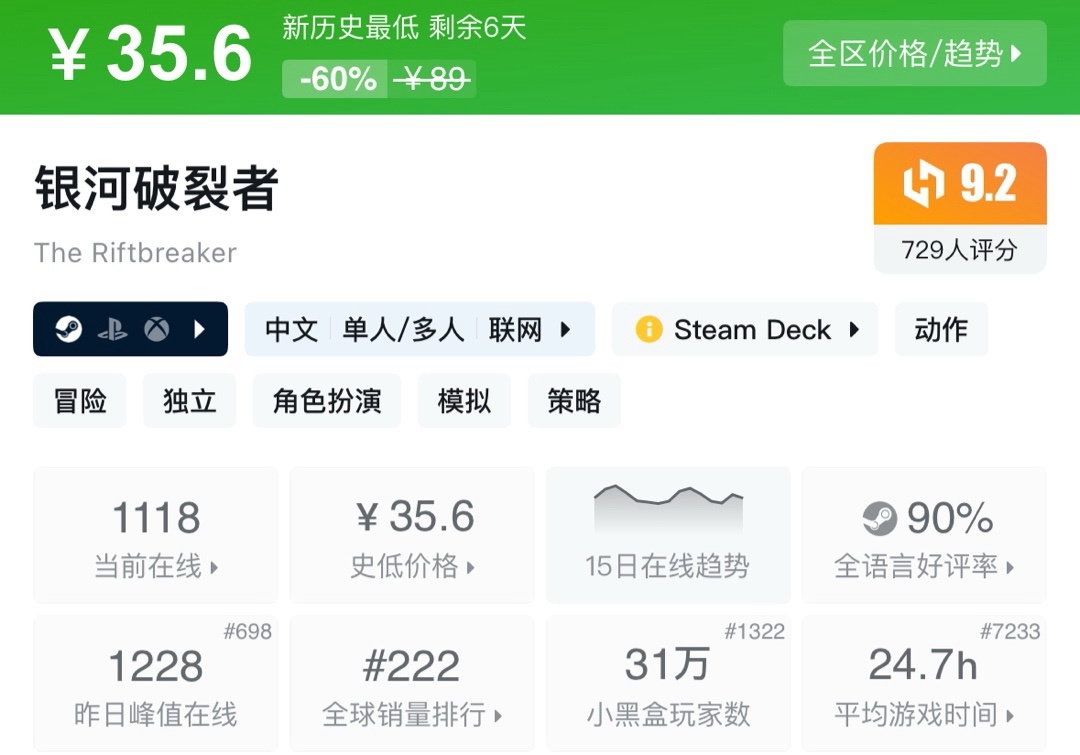Open 平均游戏时间 details

(924, 683)
